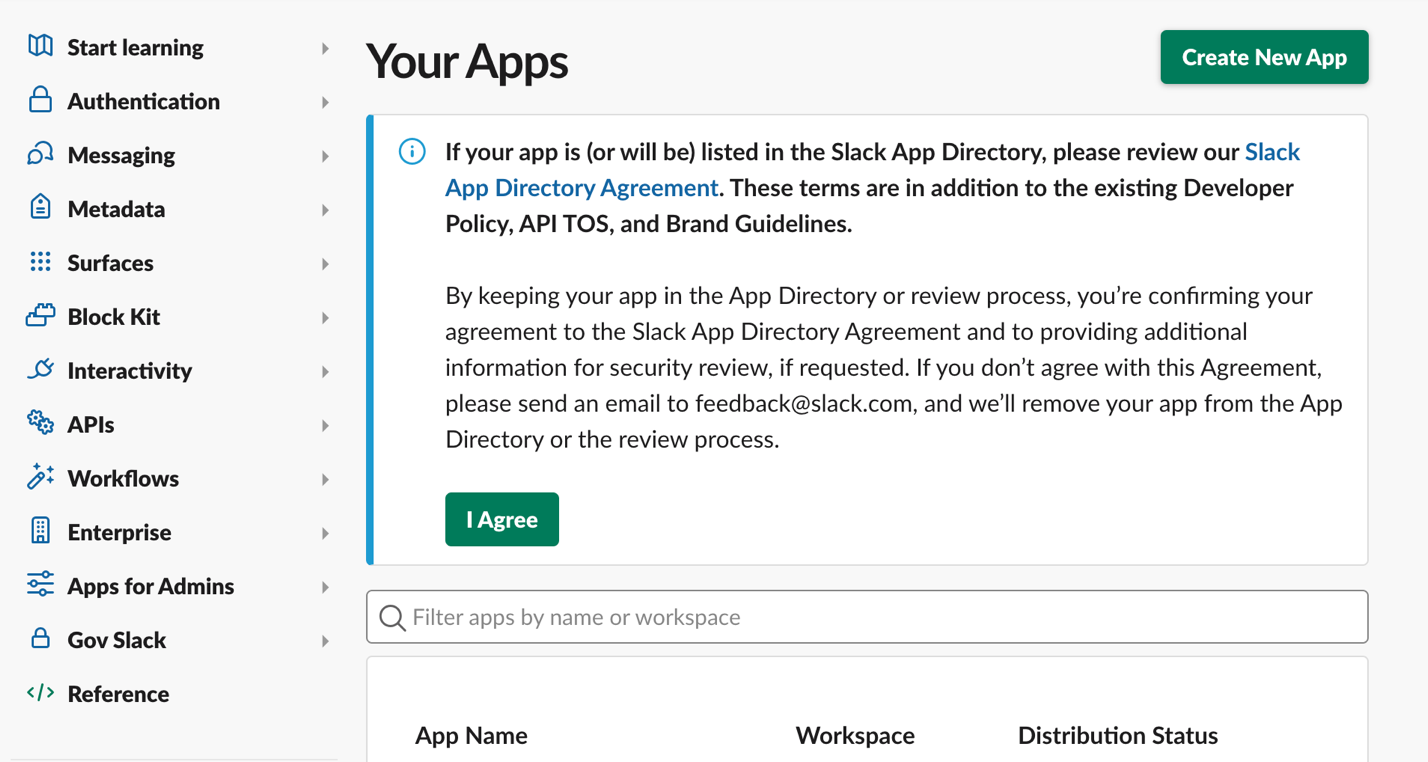The height and width of the screenshot is (762, 1428).
Task: Click the Apps for Admins sliders icon
Action: point(40,585)
